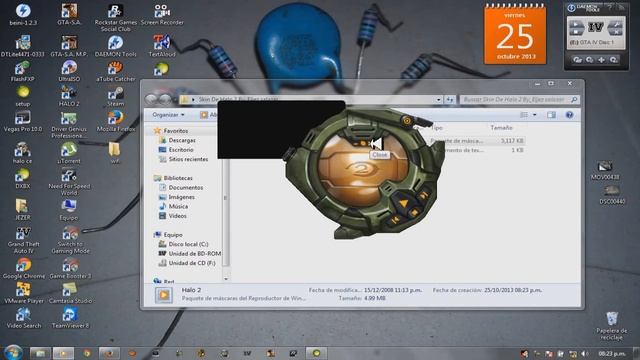Viewport: 640px width, 360px height.
Task: Open the GTA-S.A. desktop shortcut
Action: tap(69, 14)
